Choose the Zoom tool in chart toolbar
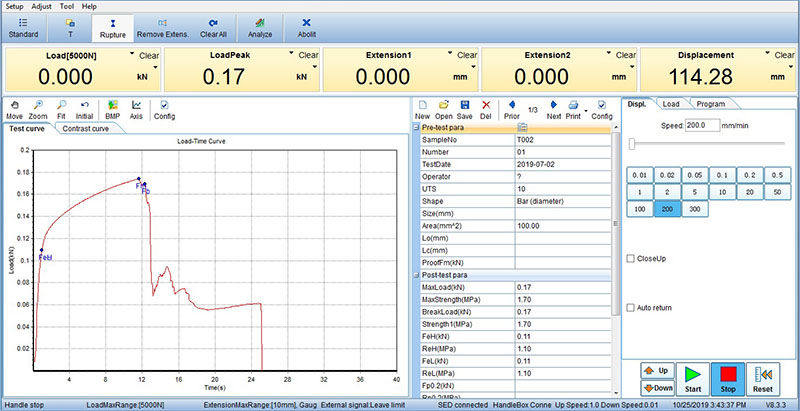This screenshot has width=800, height=411. point(37,109)
